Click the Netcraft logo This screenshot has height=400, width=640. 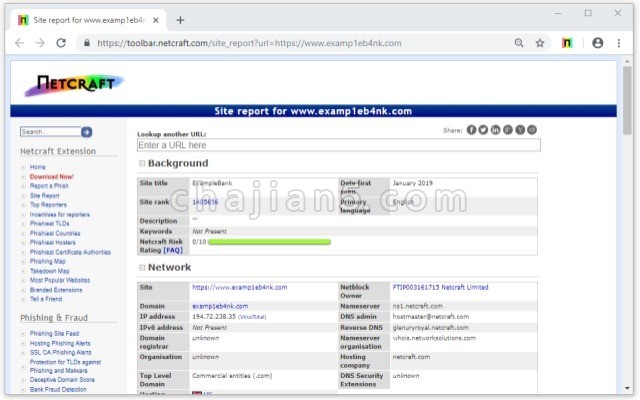click(x=74, y=84)
